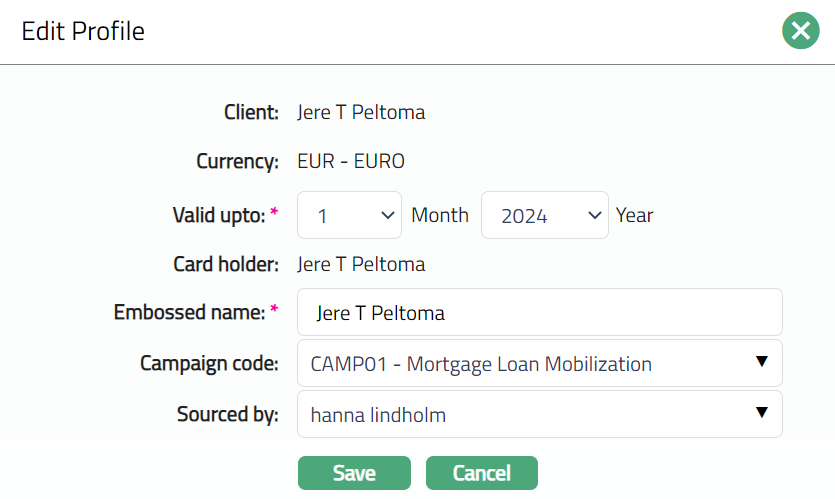Click the Card holder name value
Screen dimensions: 835x499
click(x=361, y=264)
